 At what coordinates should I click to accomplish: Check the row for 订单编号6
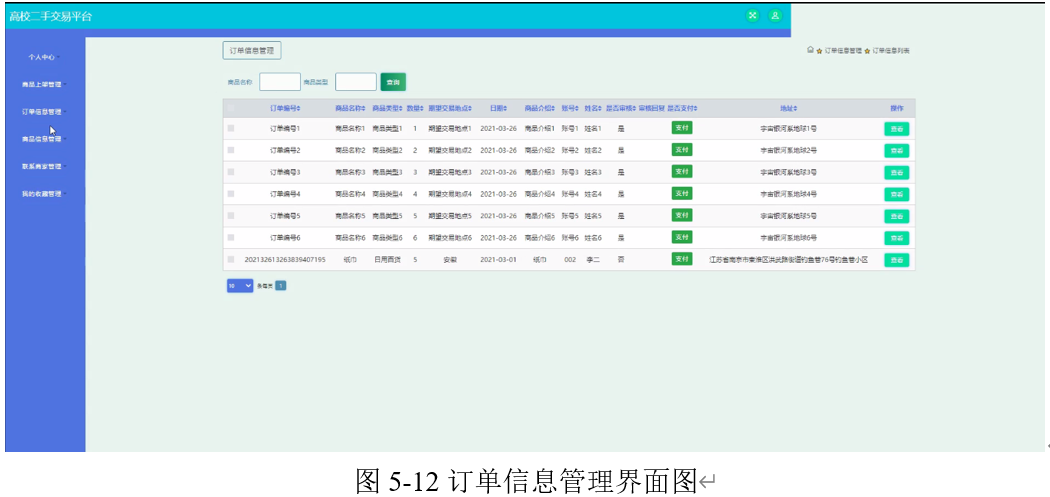pos(231,237)
